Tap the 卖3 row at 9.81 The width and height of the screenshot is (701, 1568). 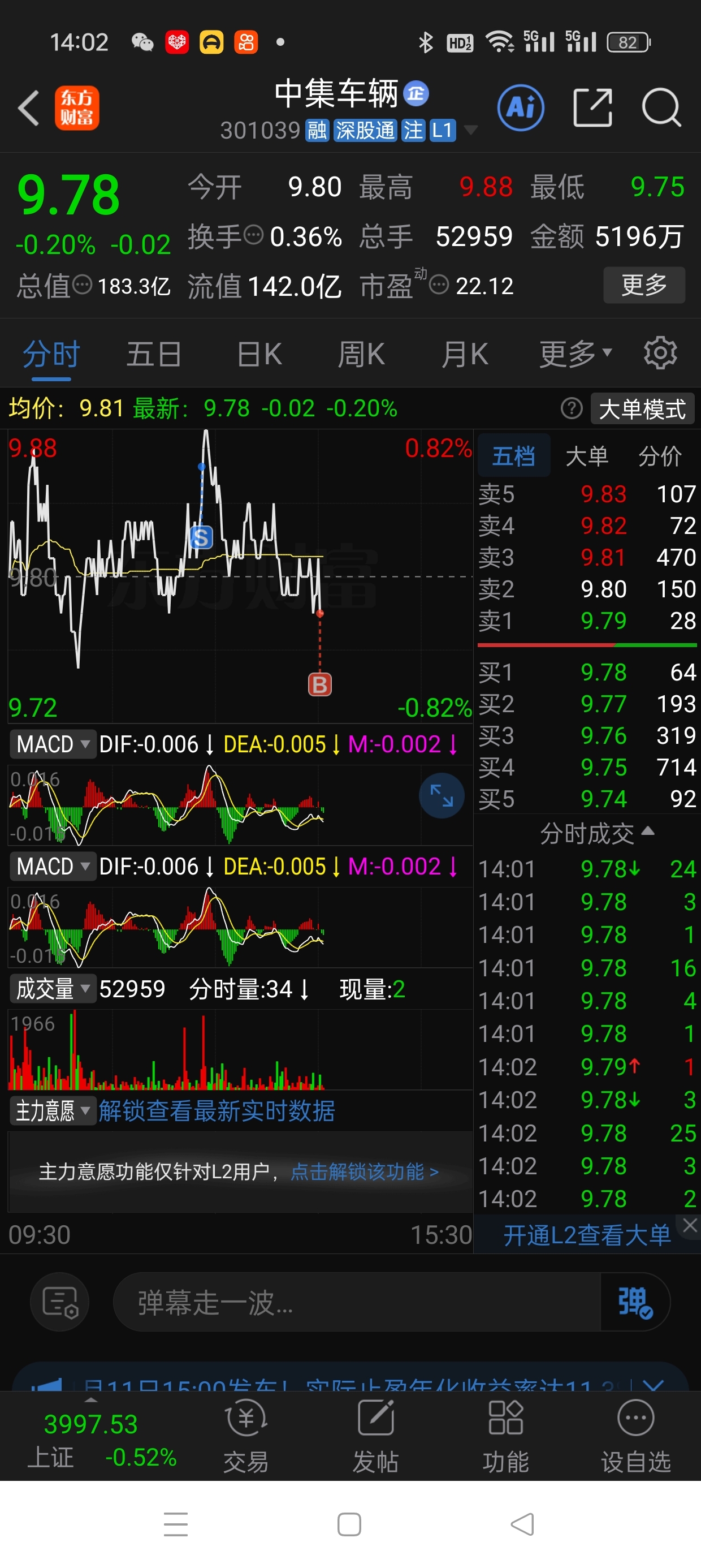click(x=587, y=557)
